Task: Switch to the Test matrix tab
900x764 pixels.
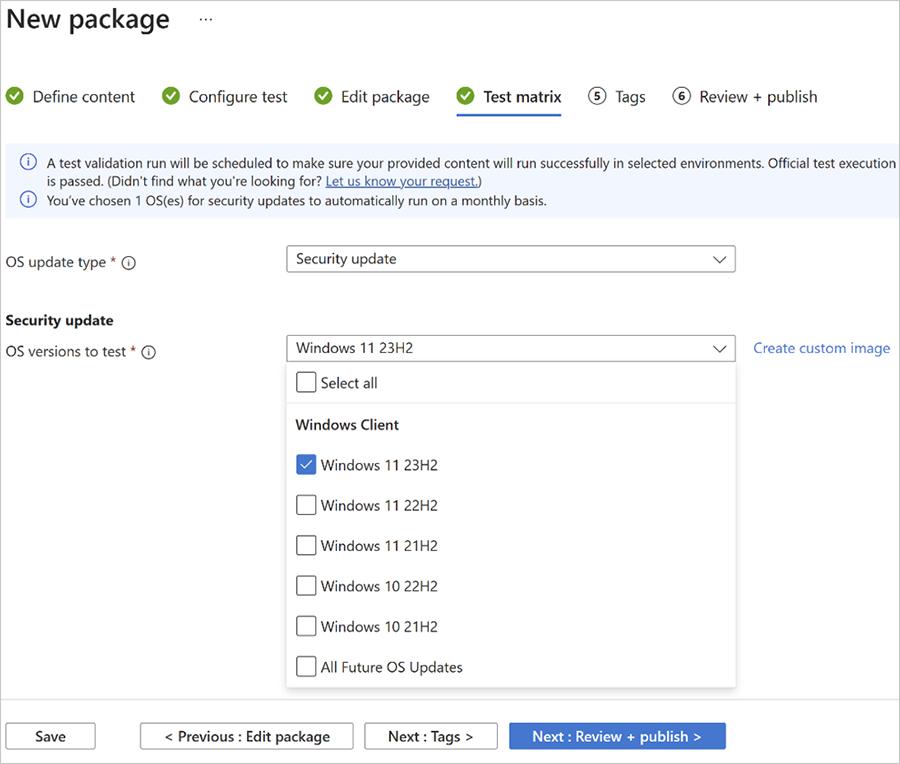Action: (522, 97)
